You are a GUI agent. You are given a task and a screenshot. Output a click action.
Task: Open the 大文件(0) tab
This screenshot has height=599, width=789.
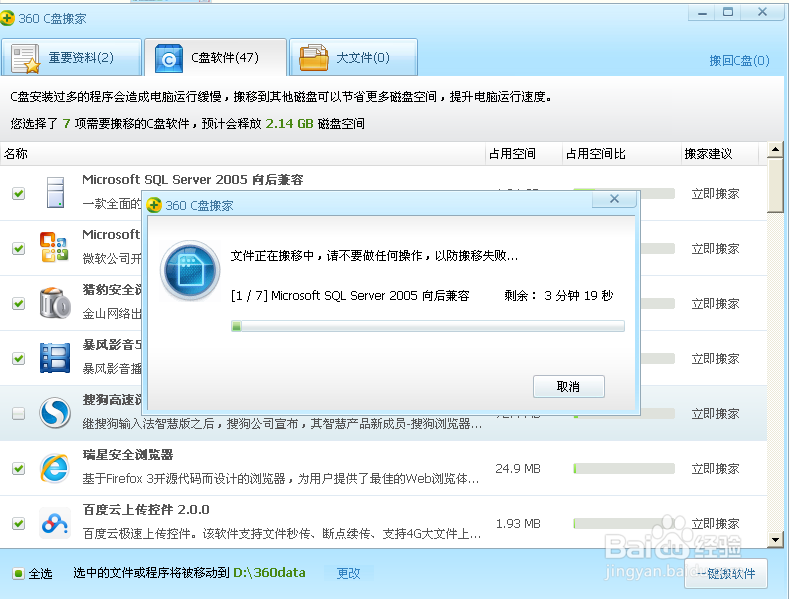click(x=353, y=57)
